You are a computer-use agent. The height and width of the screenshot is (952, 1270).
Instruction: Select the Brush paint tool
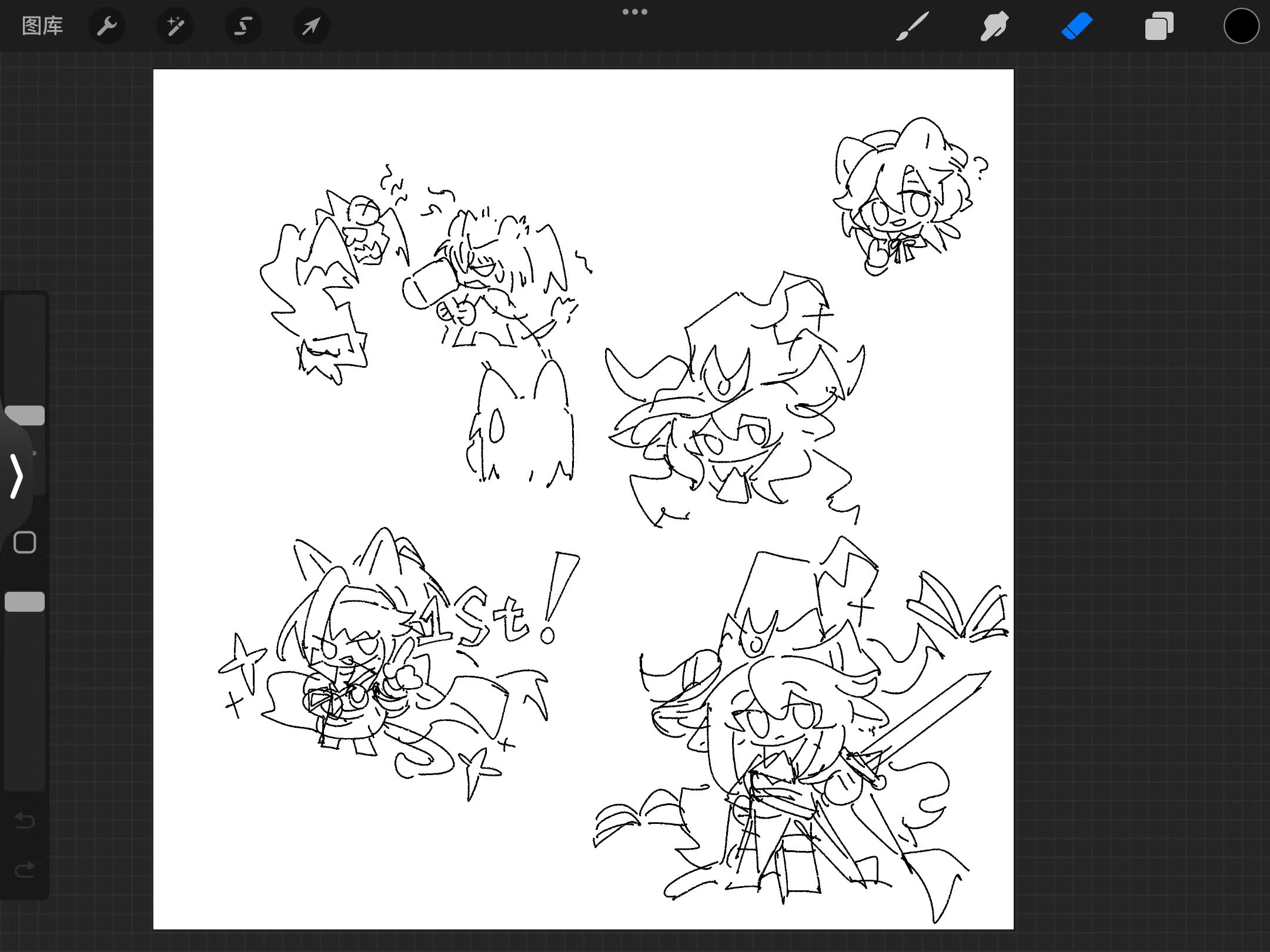(x=912, y=26)
